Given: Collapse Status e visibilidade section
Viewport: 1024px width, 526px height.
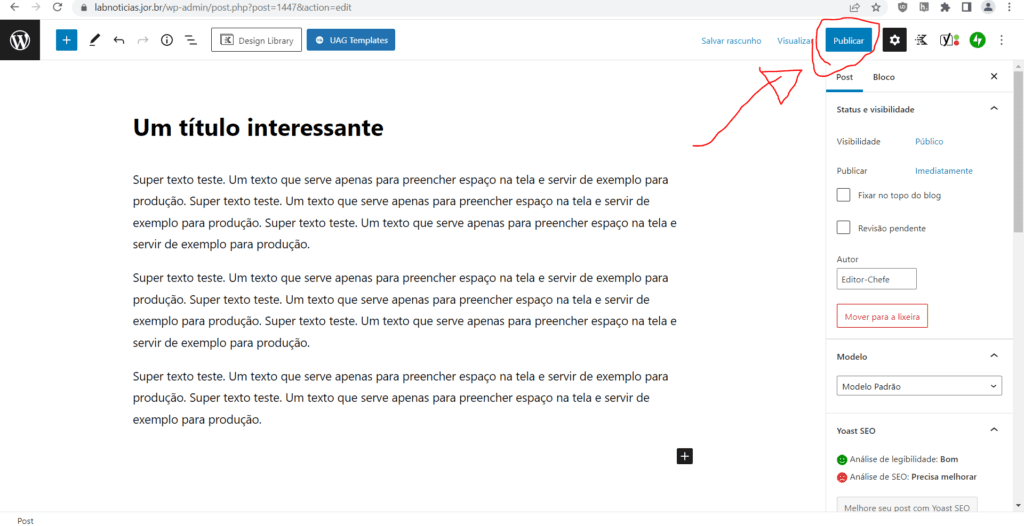Looking at the screenshot, I should [x=993, y=109].
